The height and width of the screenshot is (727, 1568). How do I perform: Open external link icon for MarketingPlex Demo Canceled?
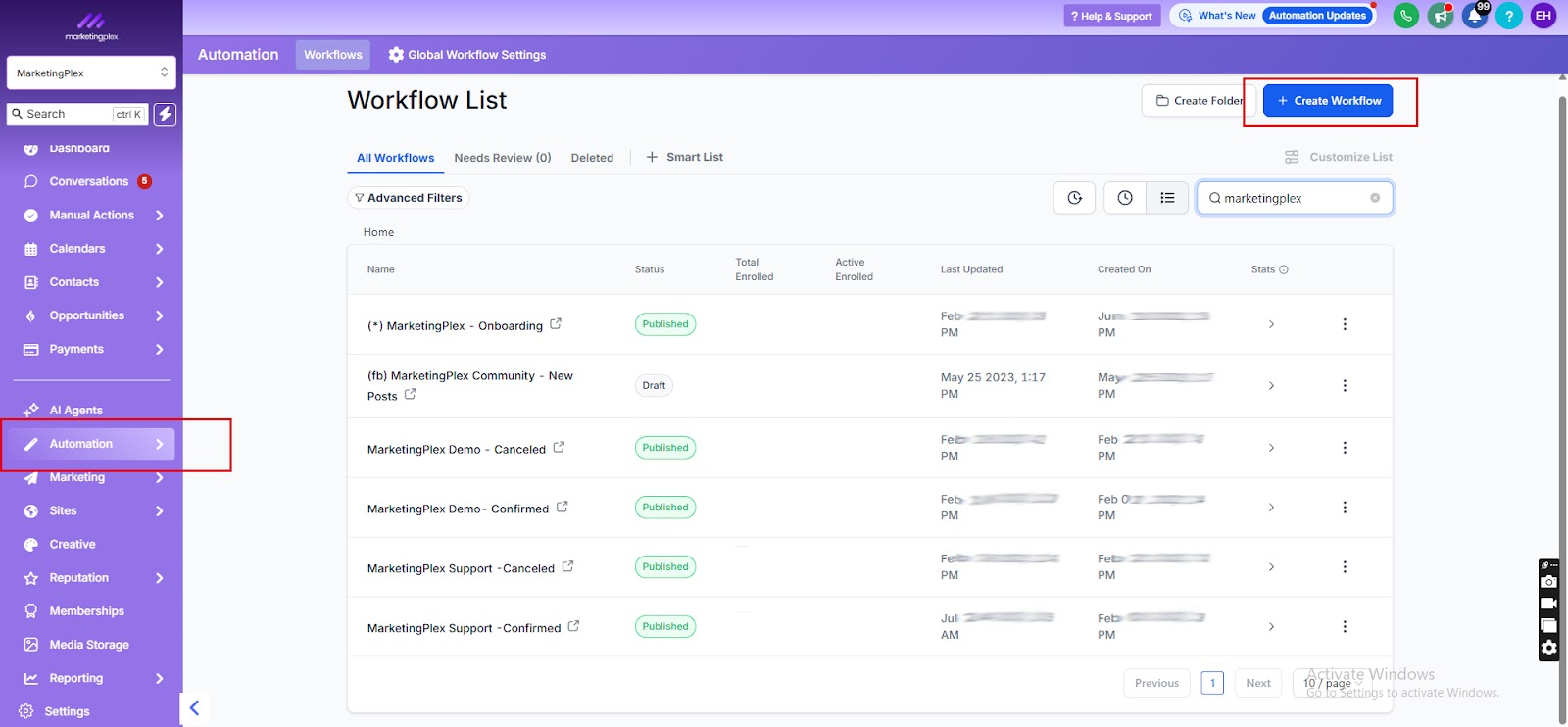[559, 447]
